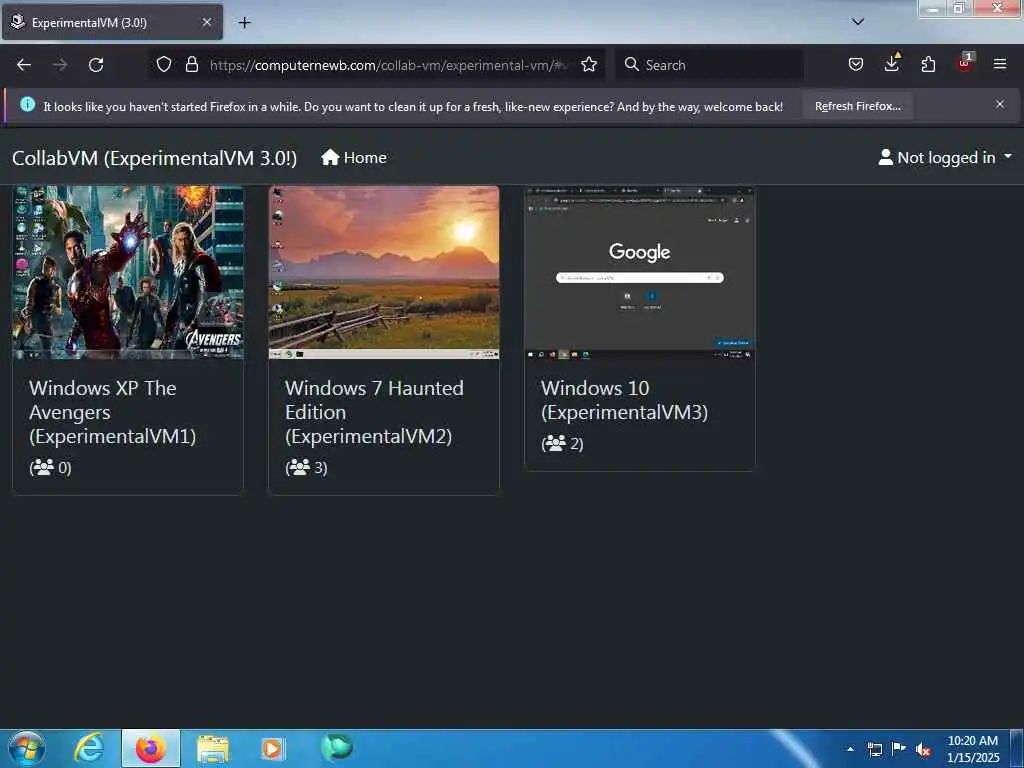Click the uBlock extension icon with badge

[965, 63]
